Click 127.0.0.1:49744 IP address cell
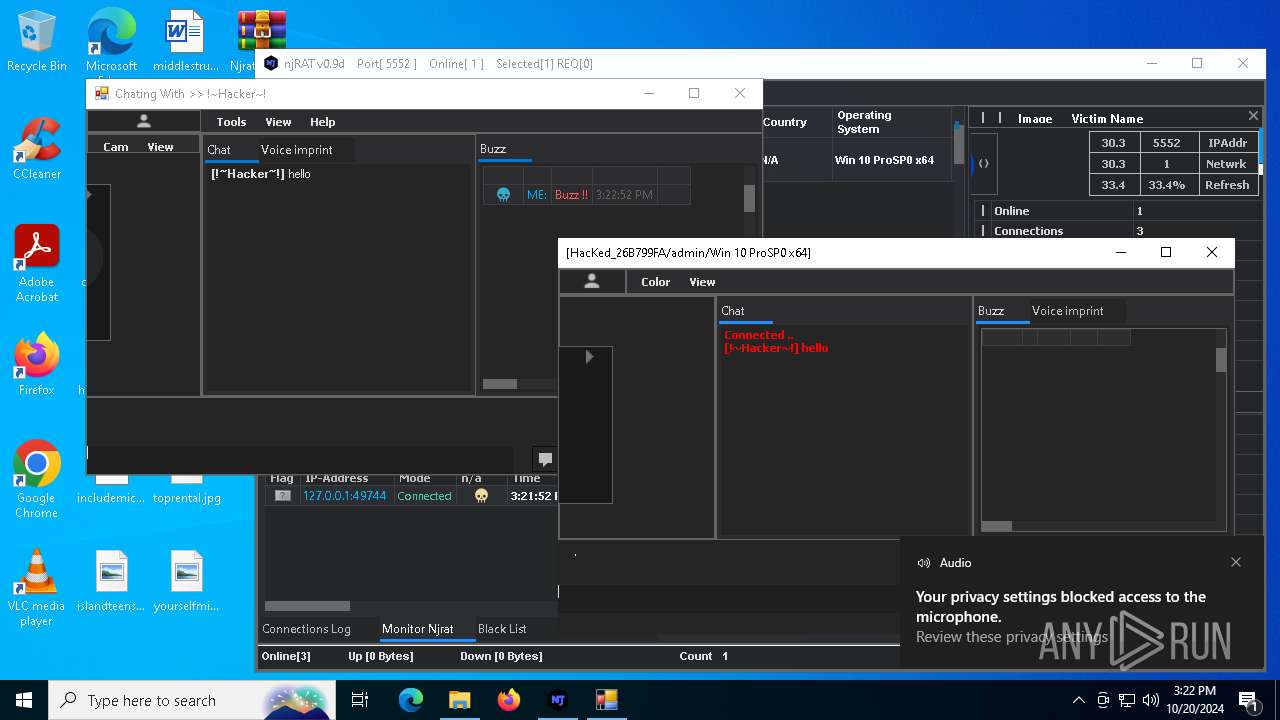This screenshot has width=1280, height=720. point(345,496)
